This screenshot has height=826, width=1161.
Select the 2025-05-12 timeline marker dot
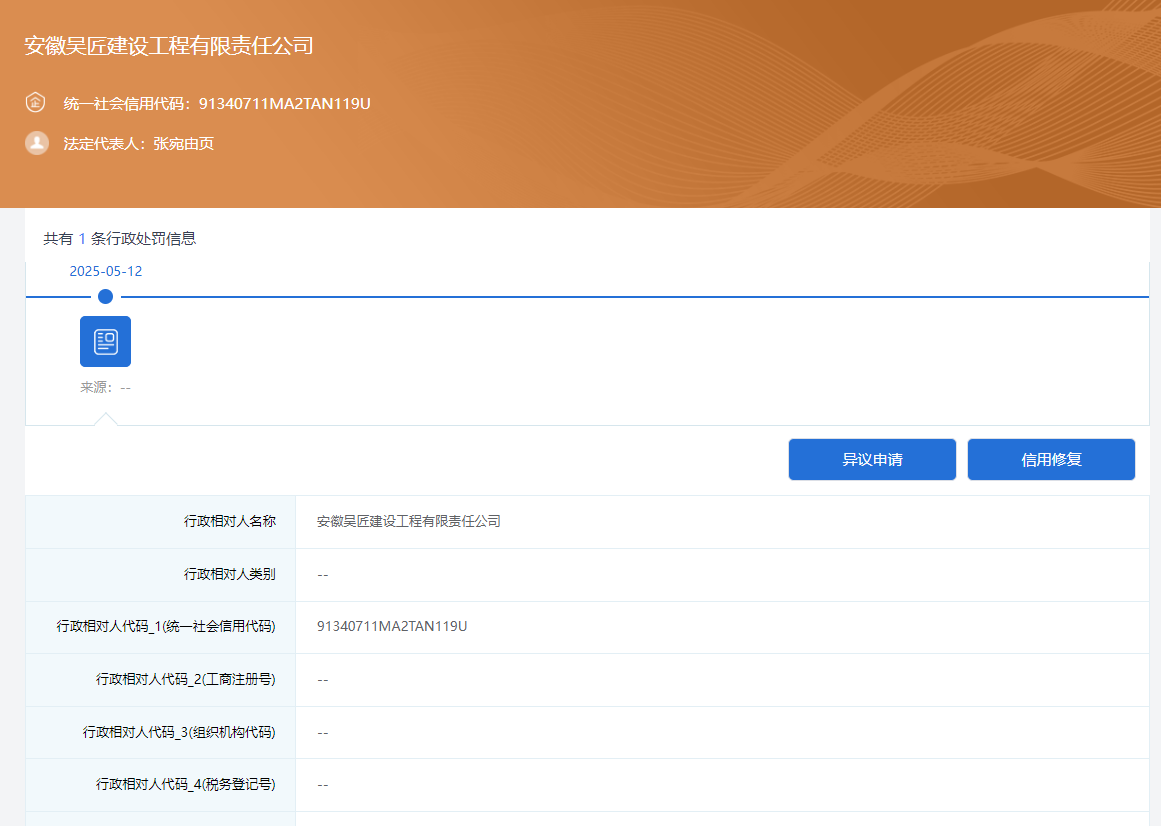[x=106, y=297]
